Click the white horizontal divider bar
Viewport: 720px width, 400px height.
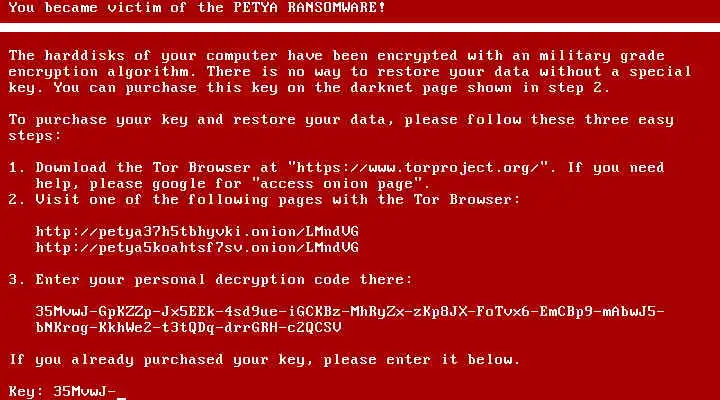(360, 28)
